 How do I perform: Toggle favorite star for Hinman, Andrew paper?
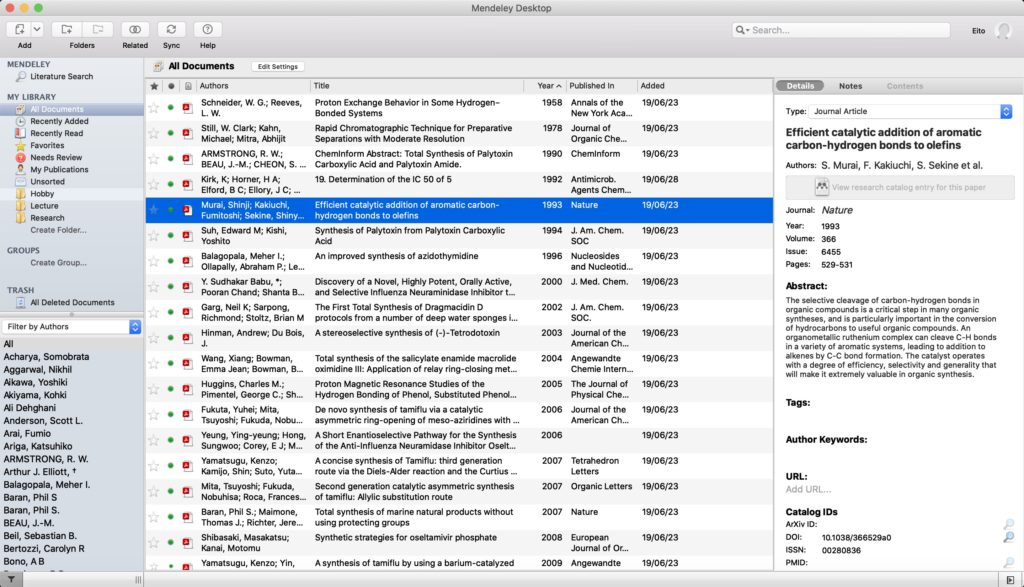(154, 338)
